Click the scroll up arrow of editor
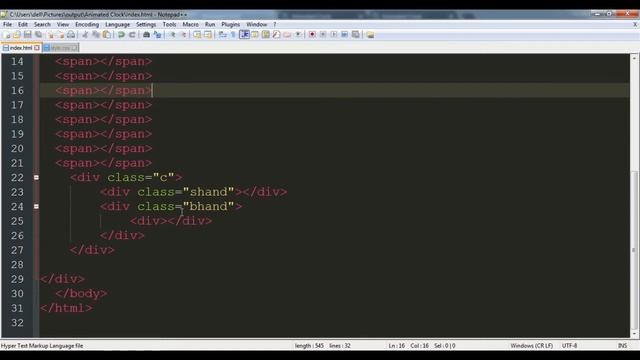 point(634,58)
